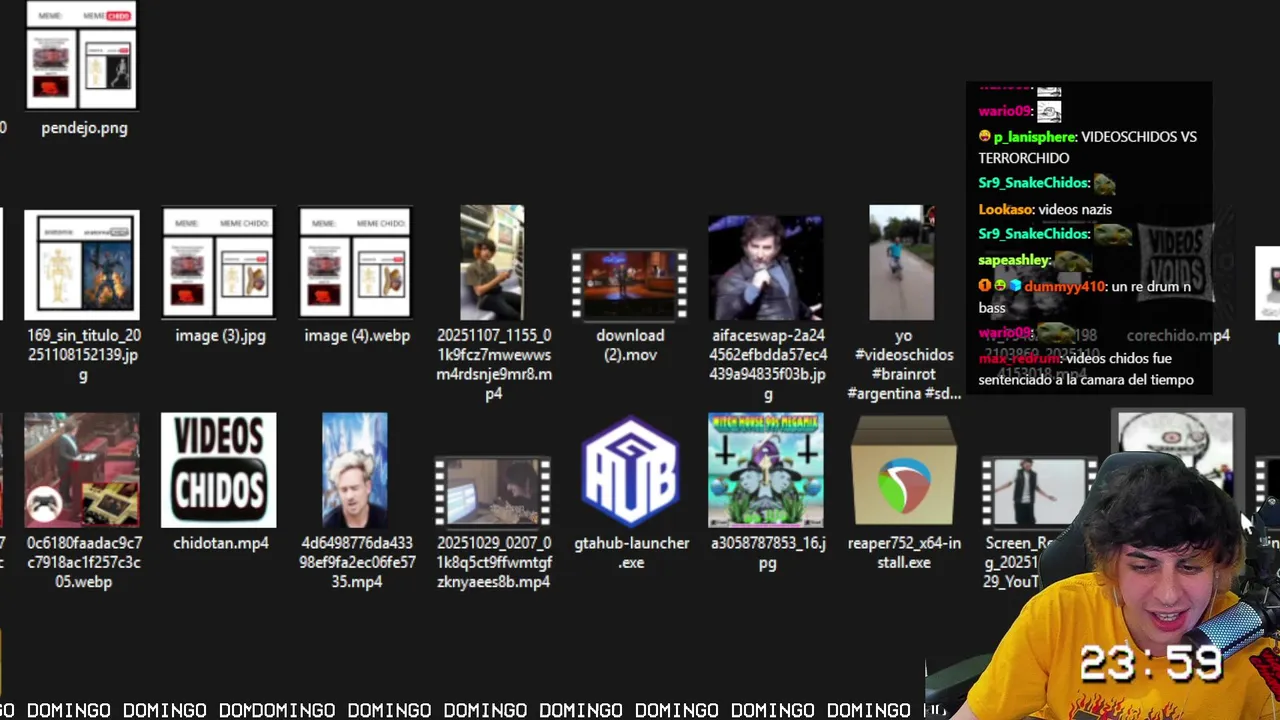
Task: Click the 23:59 clock overlay
Action: pos(1151,664)
